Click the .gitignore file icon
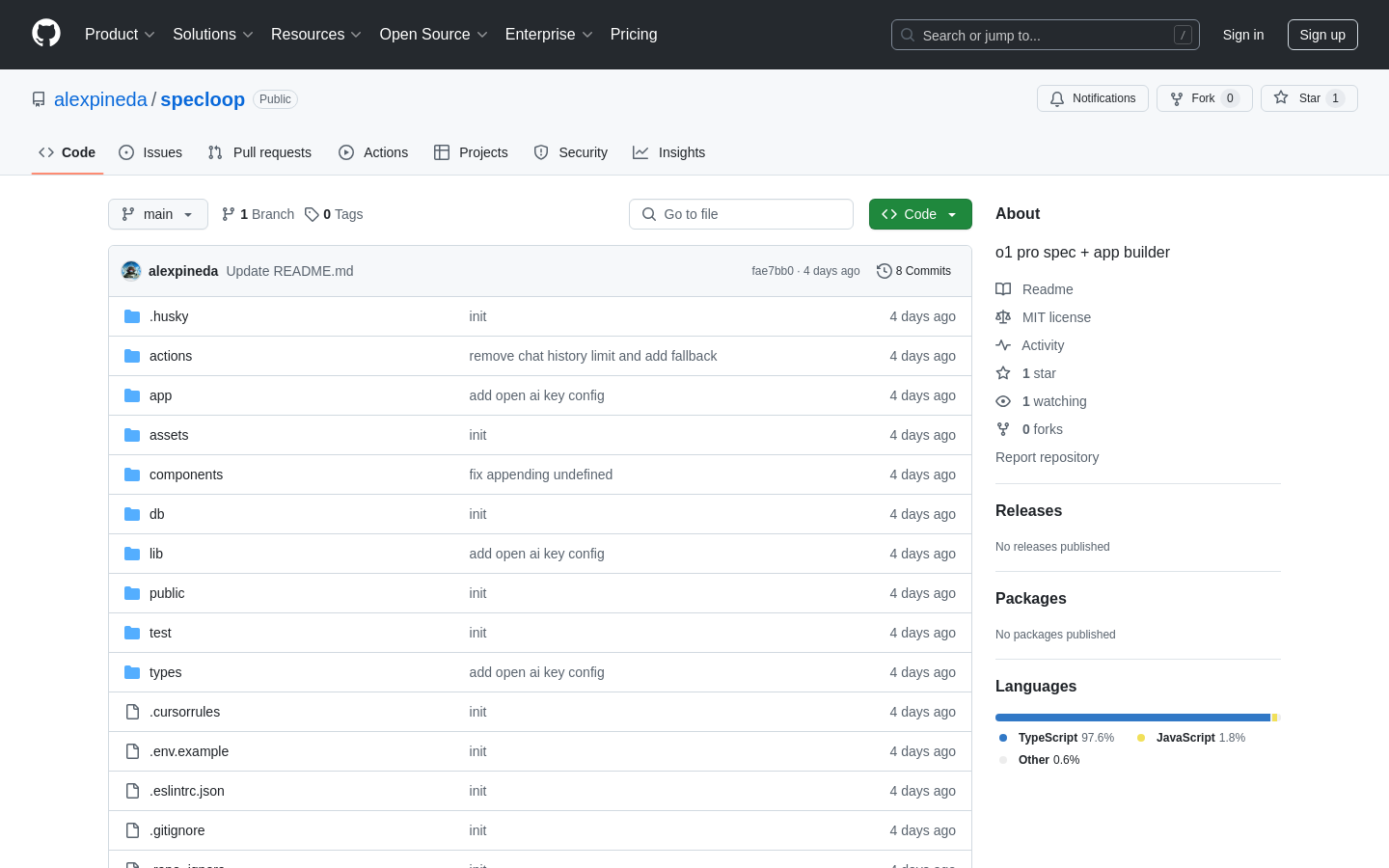This screenshot has height=868, width=1389. click(x=132, y=830)
